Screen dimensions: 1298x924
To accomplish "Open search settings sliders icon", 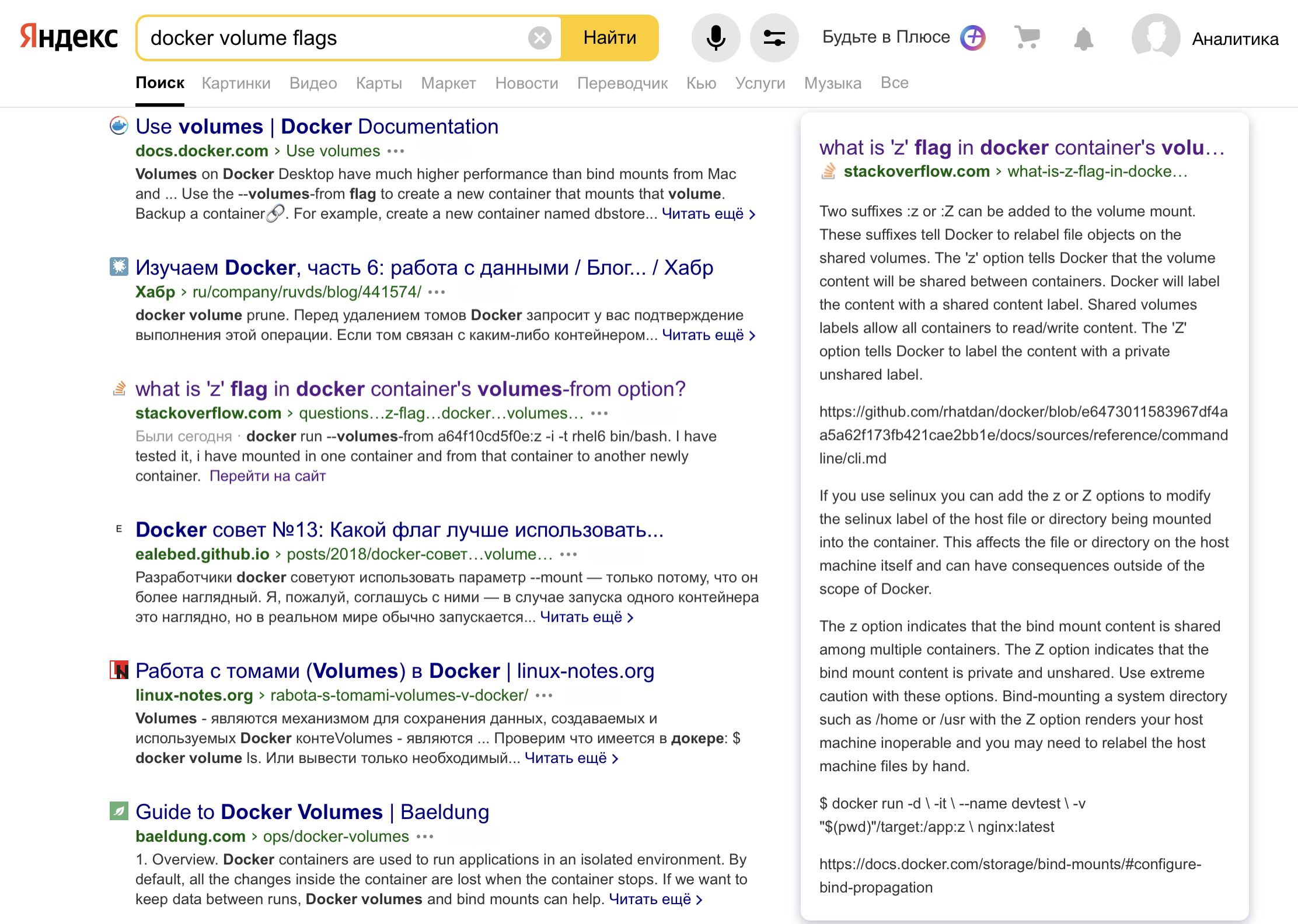I will point(774,38).
